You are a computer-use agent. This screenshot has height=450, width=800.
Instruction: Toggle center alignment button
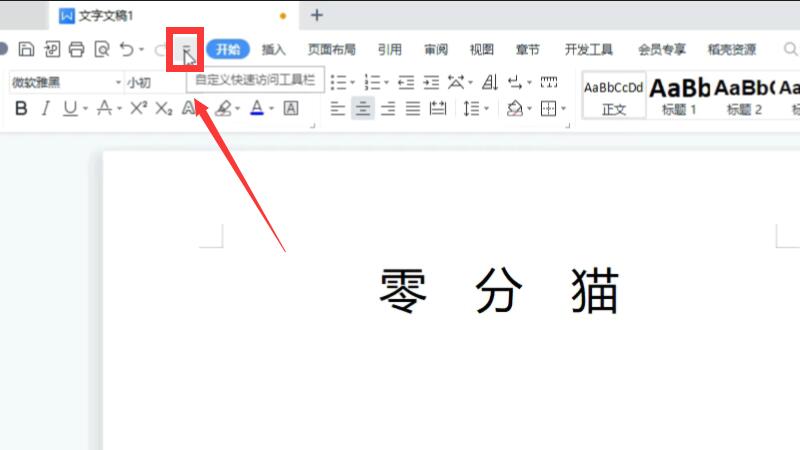pos(363,108)
